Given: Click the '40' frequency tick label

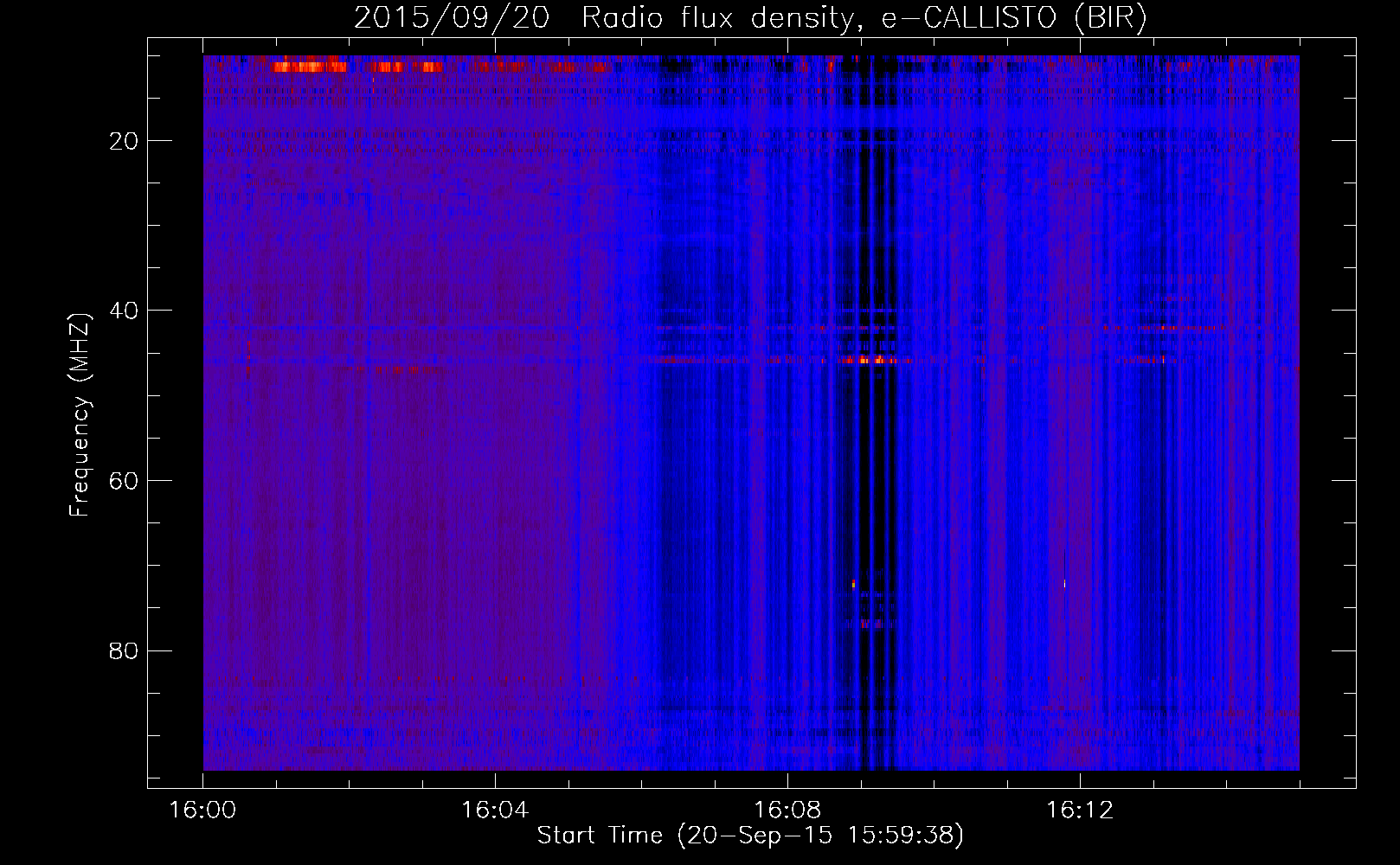Looking at the screenshot, I should [x=125, y=311].
